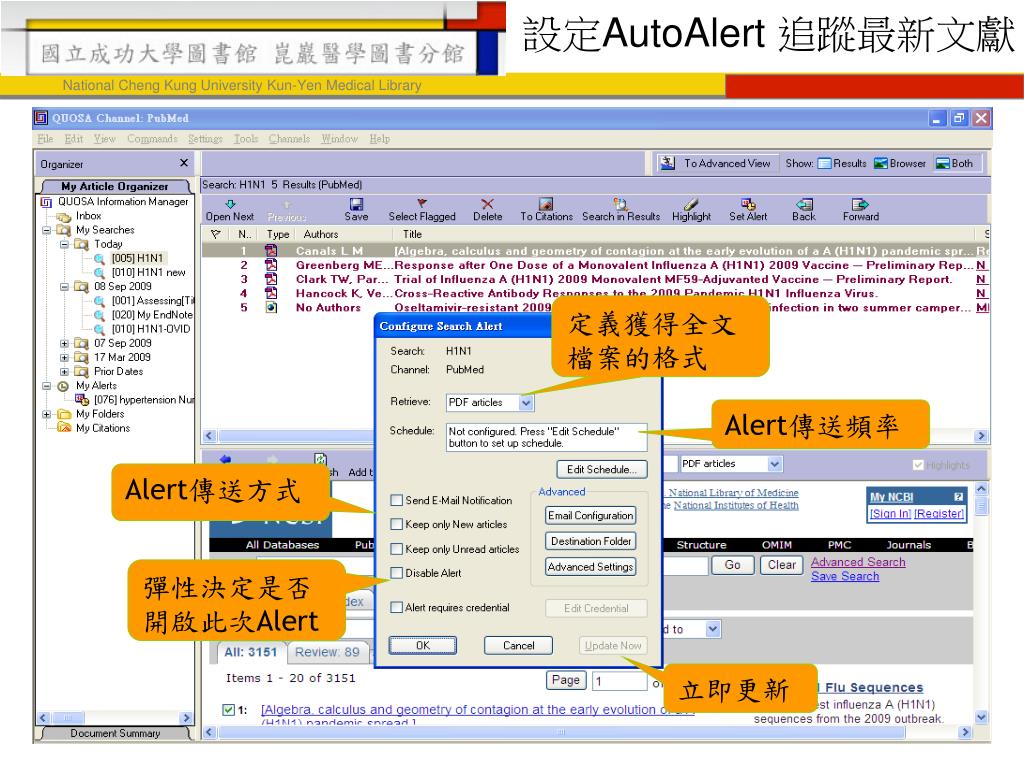The image size is (1024, 768).
Task: Click My NCBI help question icon
Action: pyautogui.click(x=958, y=497)
